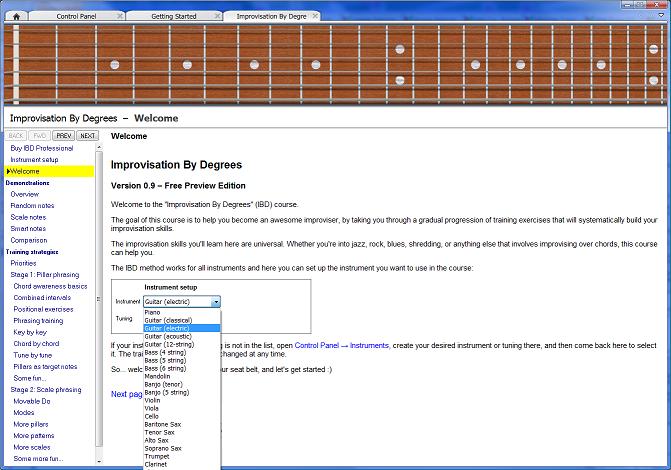Collapse the Instrument dropdown arrow
This screenshot has width=671, height=470.
coord(215,301)
